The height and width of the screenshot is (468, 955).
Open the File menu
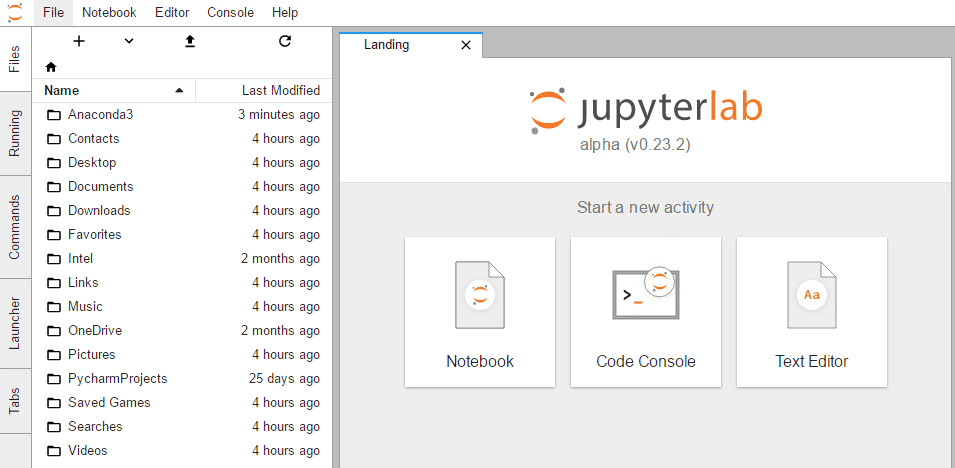click(x=54, y=12)
